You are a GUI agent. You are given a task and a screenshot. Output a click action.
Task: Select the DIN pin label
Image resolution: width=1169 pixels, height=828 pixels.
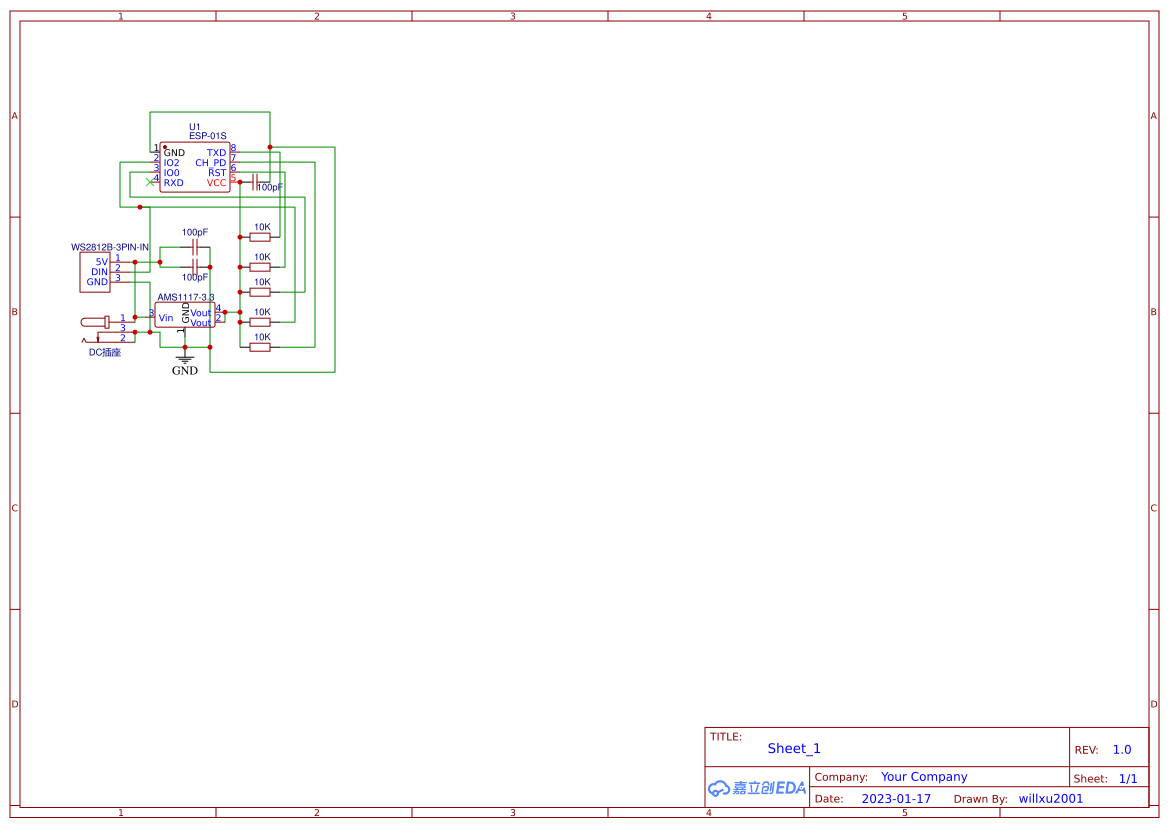100,272
